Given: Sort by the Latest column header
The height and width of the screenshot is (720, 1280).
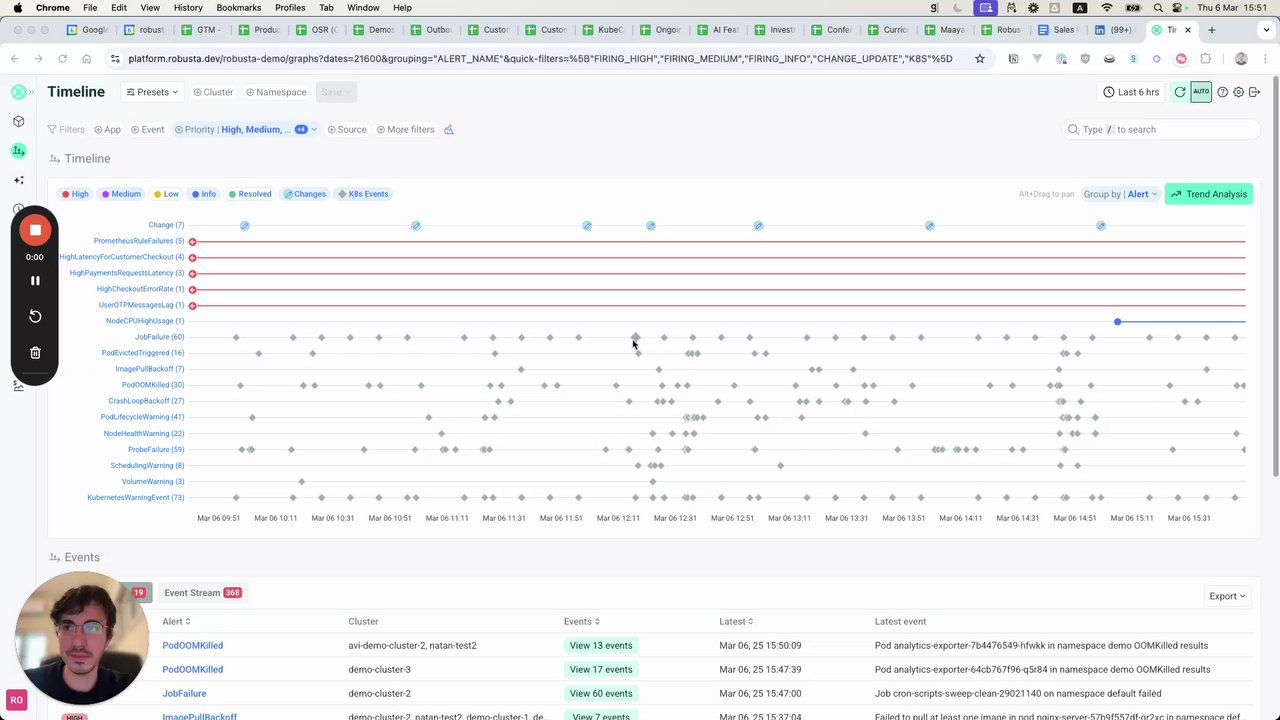Looking at the screenshot, I should (736, 621).
